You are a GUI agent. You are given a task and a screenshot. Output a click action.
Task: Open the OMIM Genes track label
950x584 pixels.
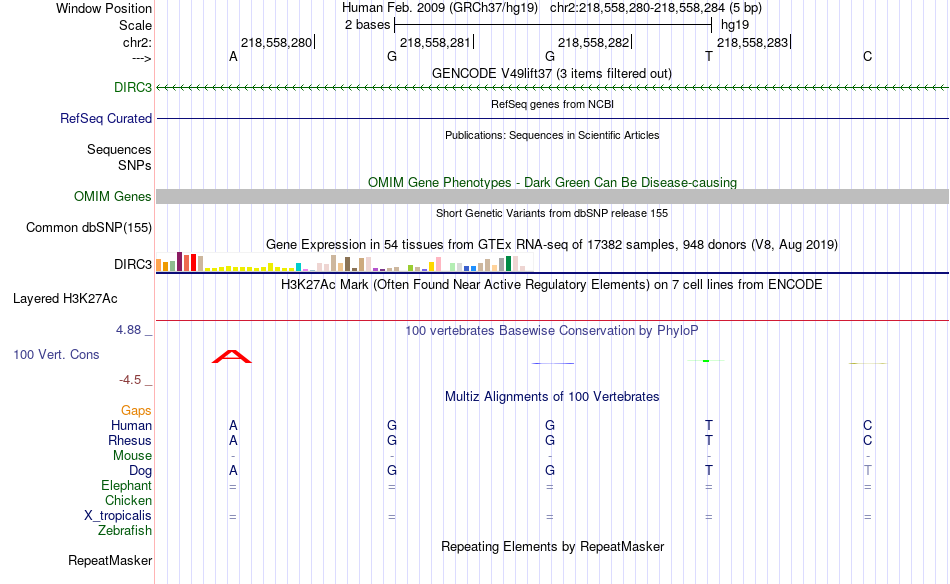[112, 196]
